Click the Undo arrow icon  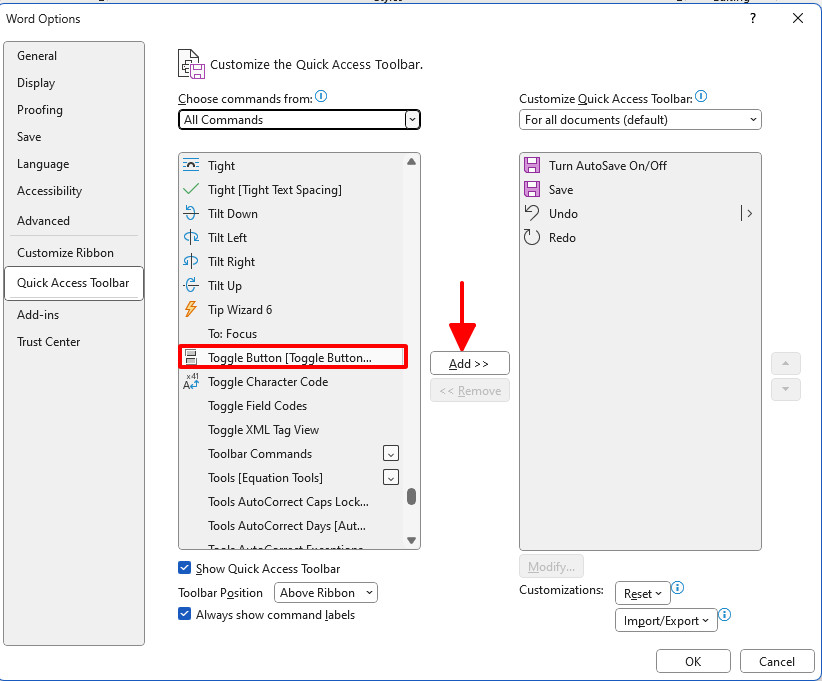point(532,213)
